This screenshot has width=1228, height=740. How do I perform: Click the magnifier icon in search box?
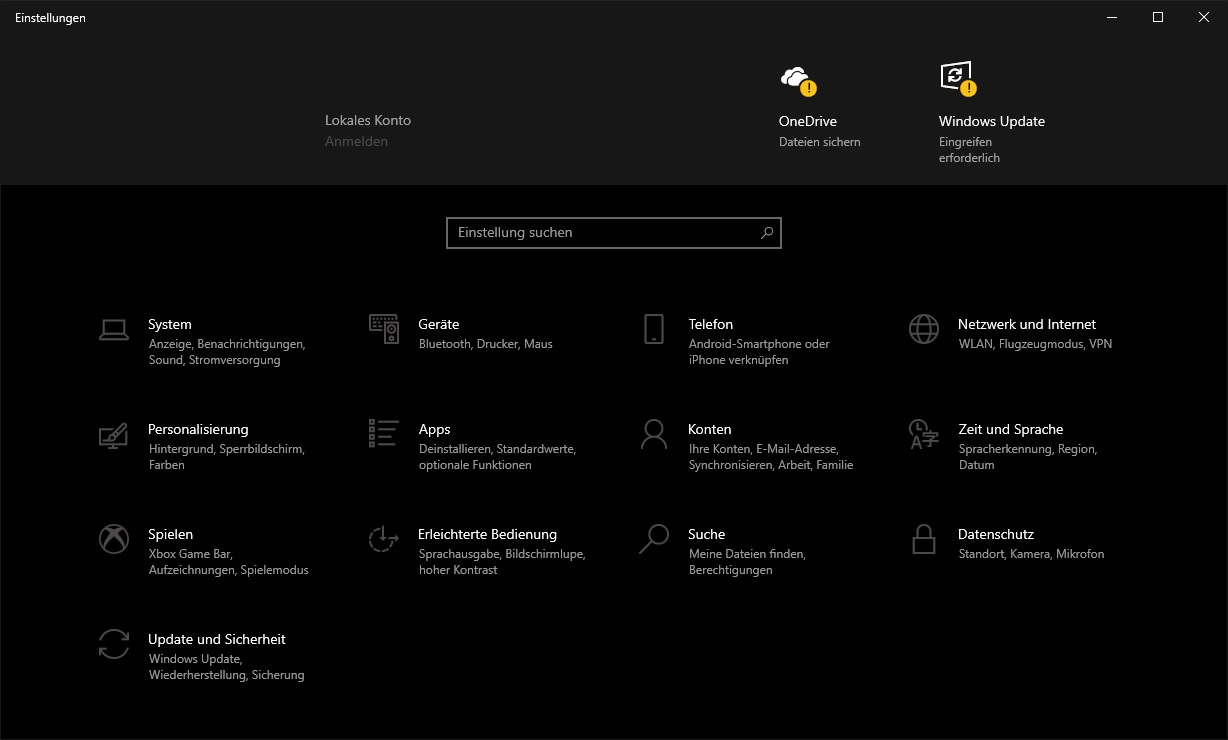pos(767,232)
